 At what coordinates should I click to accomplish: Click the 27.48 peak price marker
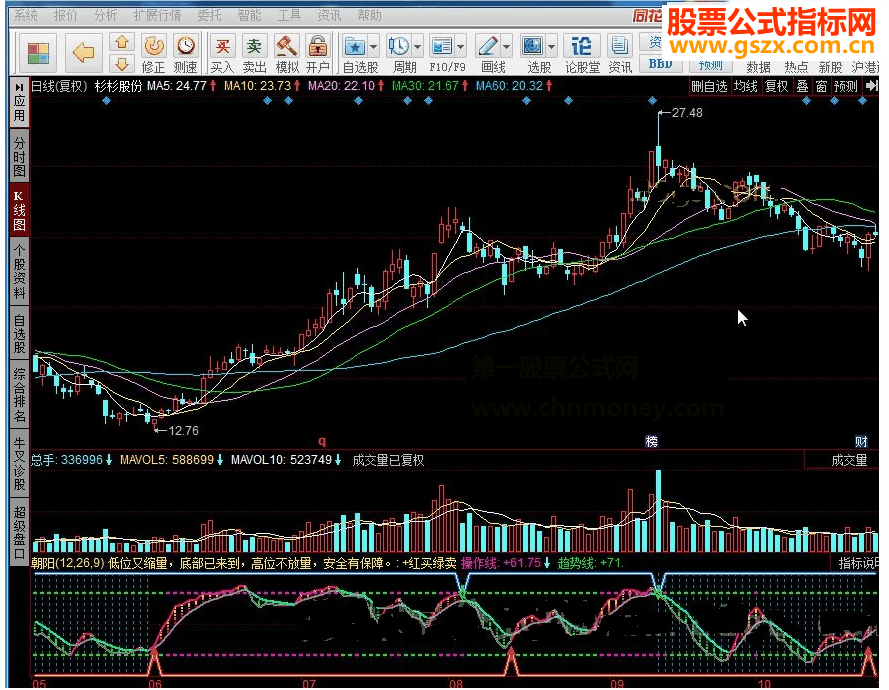[687, 113]
